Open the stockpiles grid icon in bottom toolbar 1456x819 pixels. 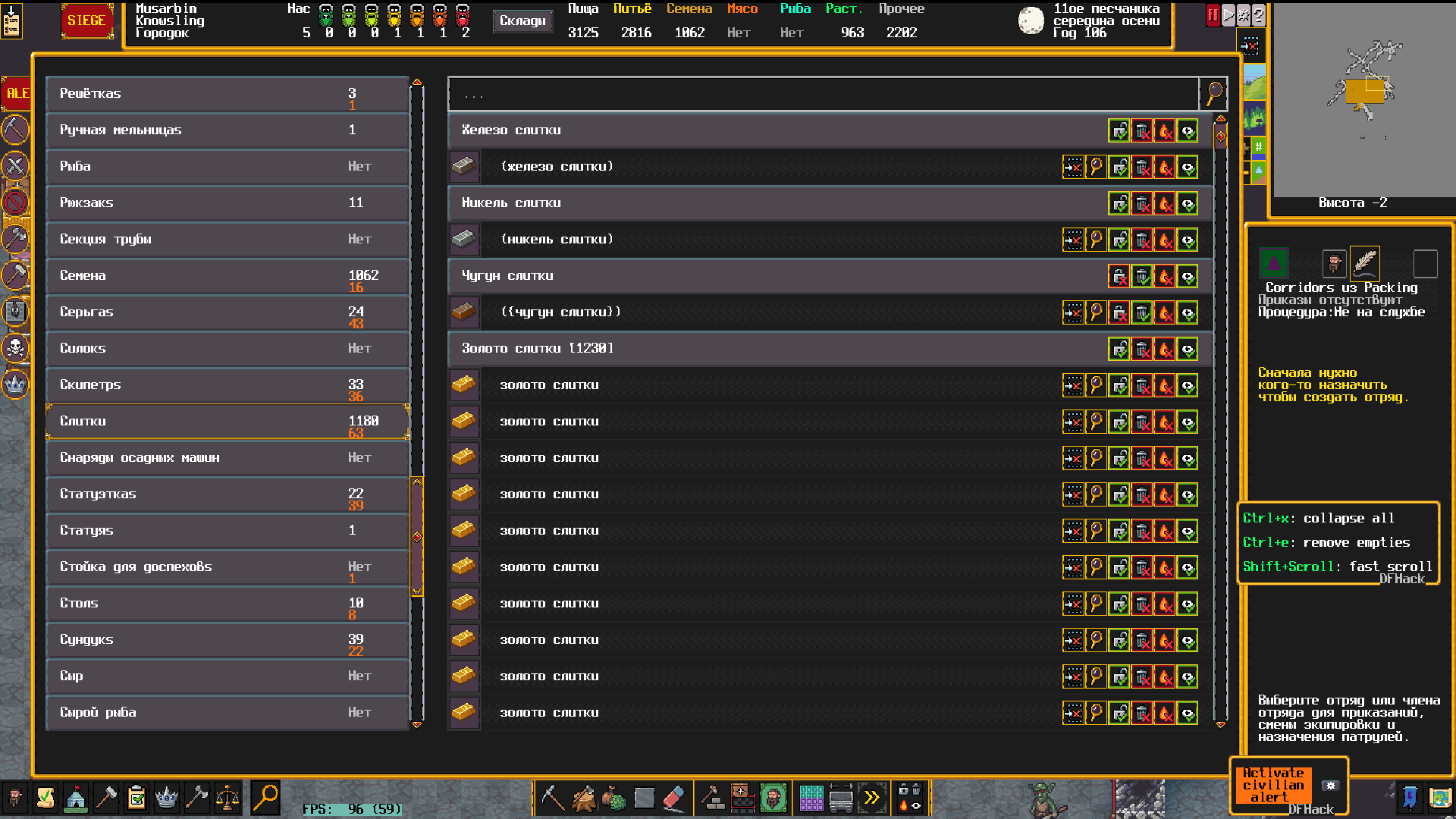pyautogui.click(x=811, y=798)
